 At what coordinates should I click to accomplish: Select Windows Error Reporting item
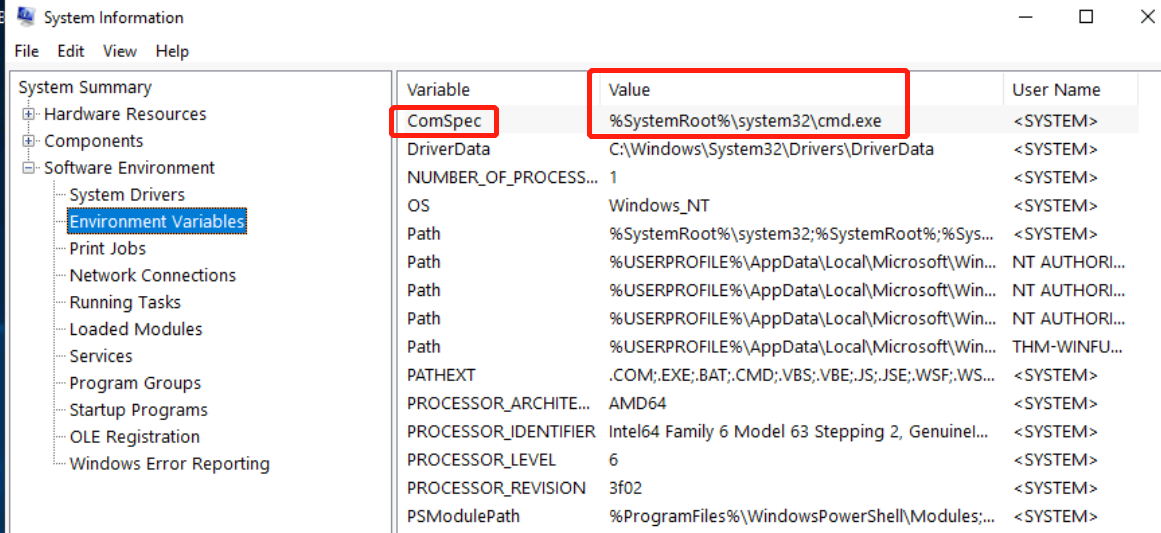click(x=169, y=464)
